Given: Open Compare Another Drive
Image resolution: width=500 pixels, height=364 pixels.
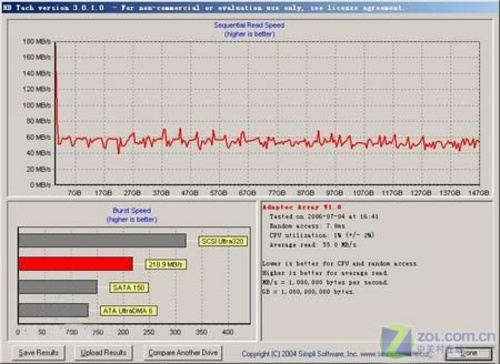Looking at the screenshot, I should 183,353.
